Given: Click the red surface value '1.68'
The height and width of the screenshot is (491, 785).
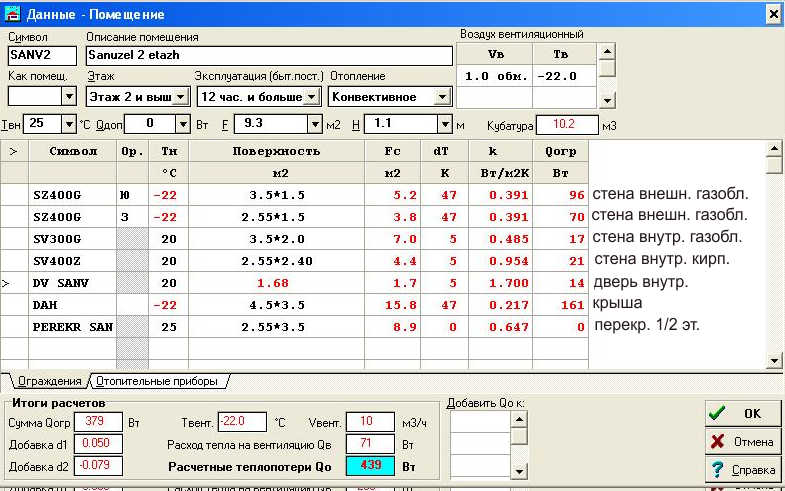Looking at the screenshot, I should [x=276, y=283].
